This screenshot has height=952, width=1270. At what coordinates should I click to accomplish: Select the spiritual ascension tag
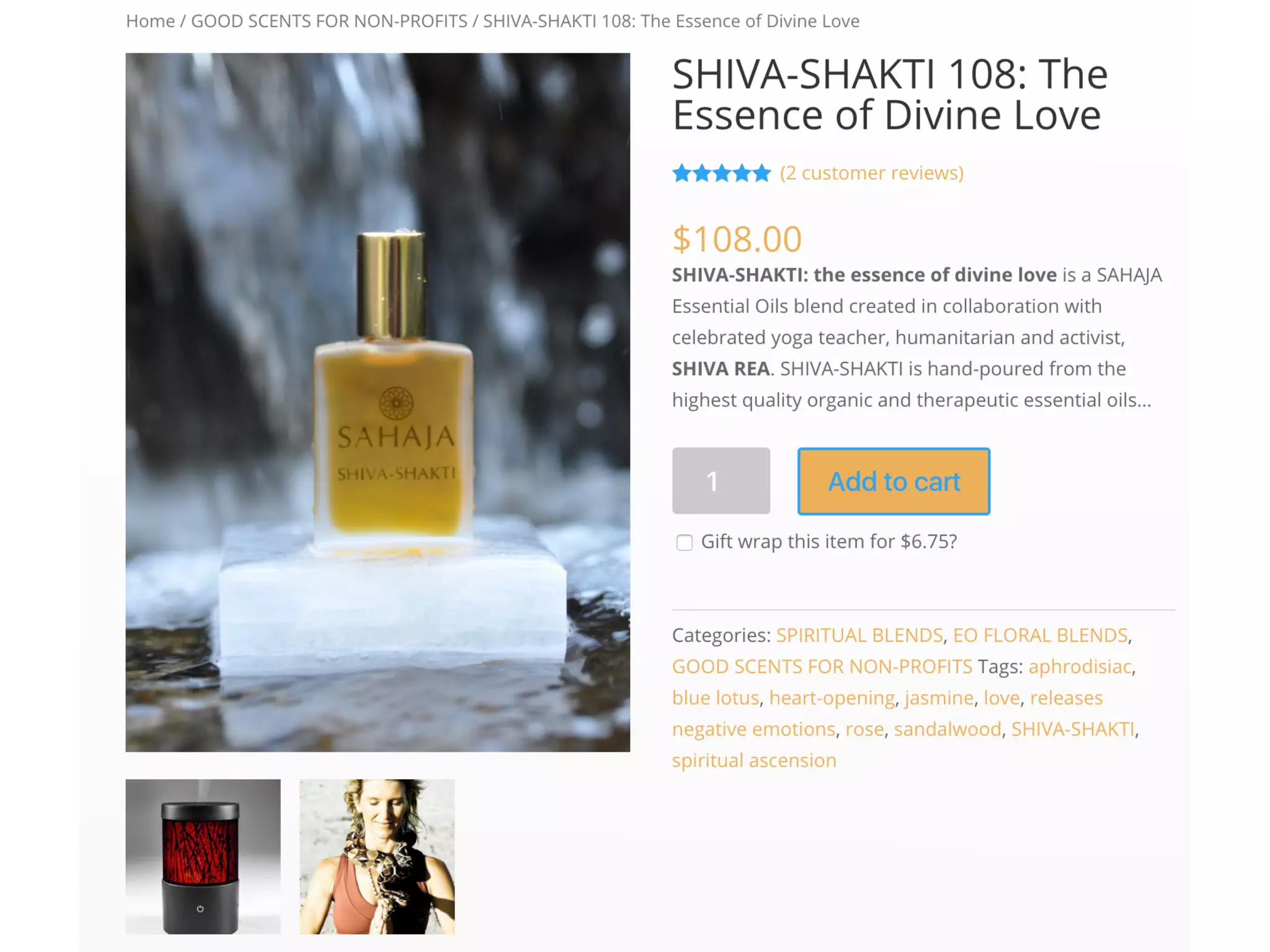click(754, 760)
